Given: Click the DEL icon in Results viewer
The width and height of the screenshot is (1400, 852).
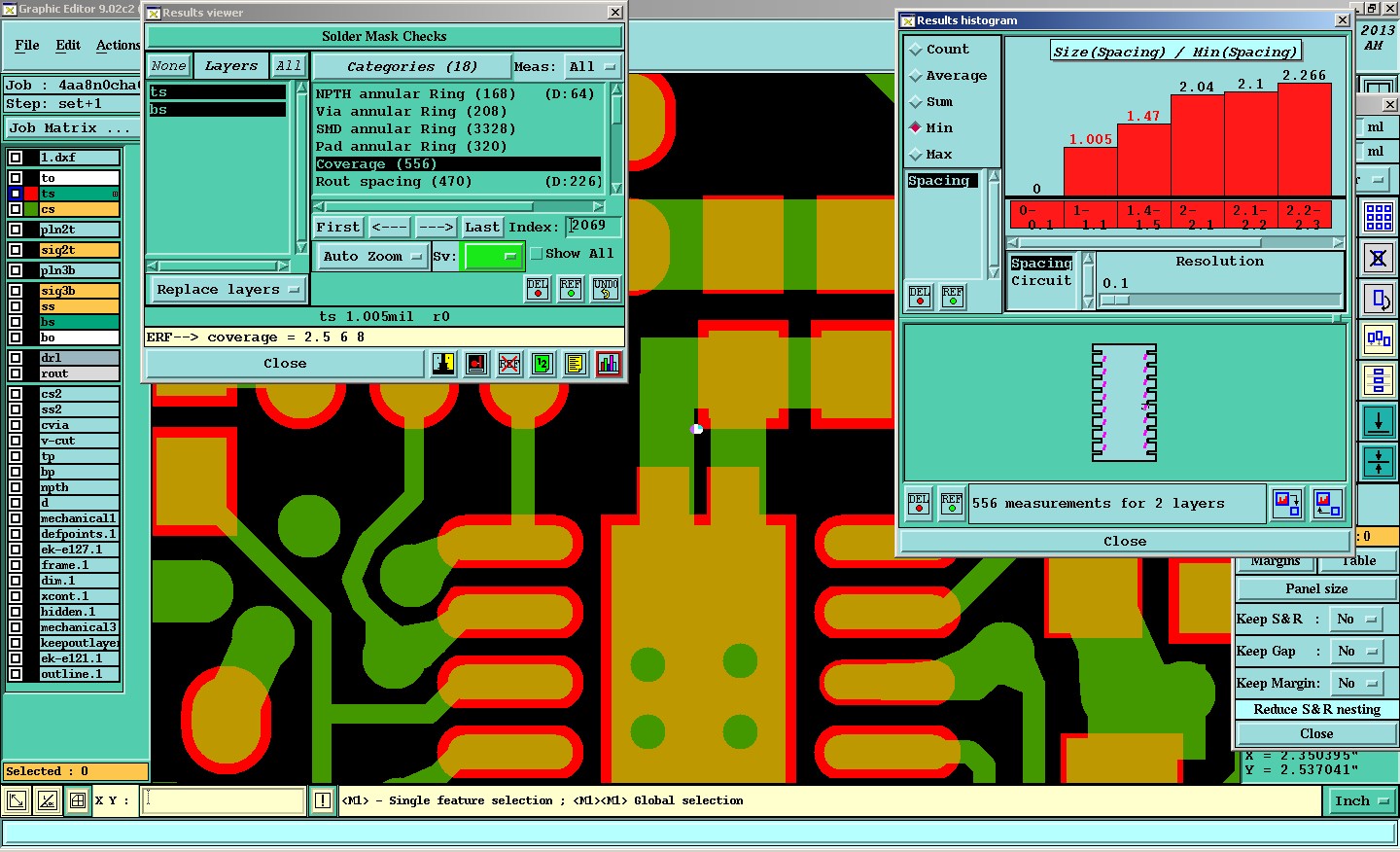Looking at the screenshot, I should click(x=538, y=289).
